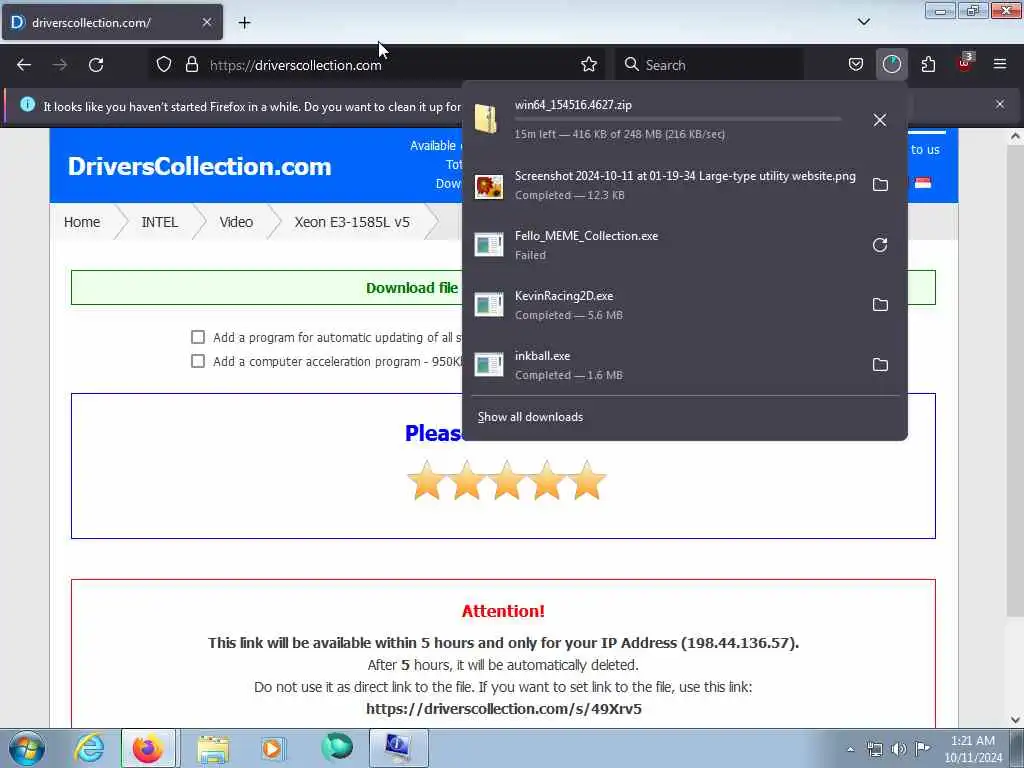Open the Windows Start button

pos(26,748)
